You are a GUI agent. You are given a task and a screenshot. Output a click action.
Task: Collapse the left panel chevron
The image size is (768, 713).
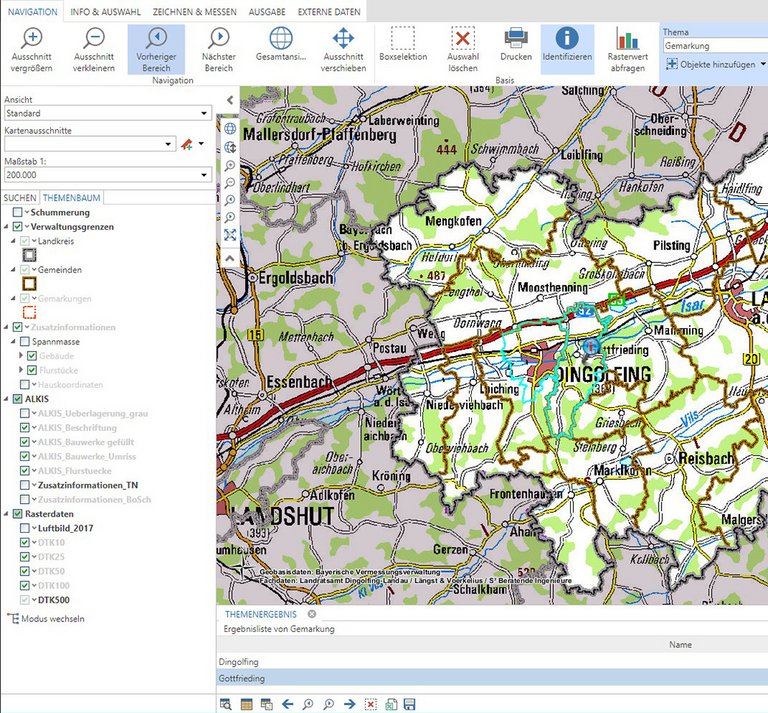[230, 100]
